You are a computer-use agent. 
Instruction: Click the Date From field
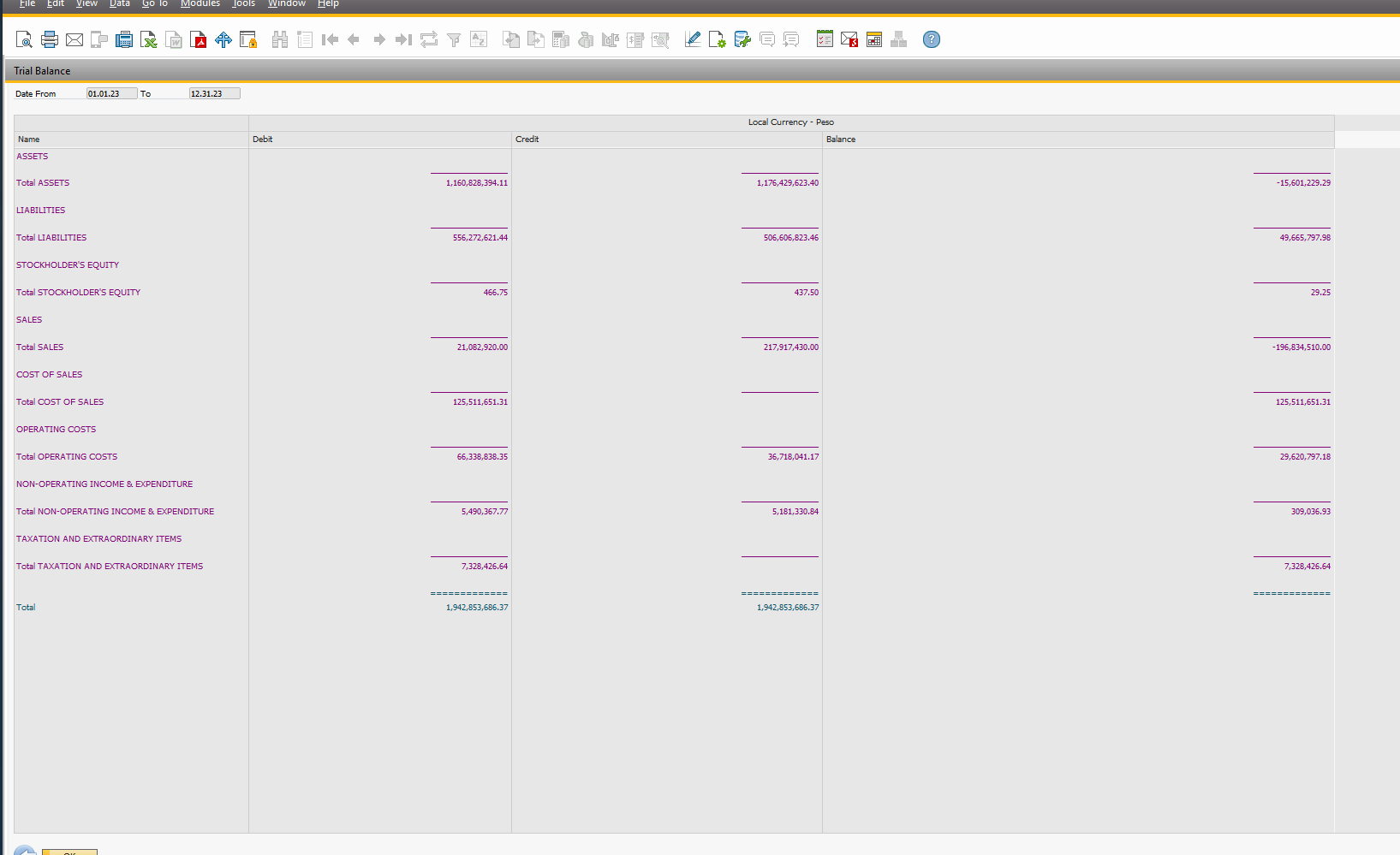click(x=111, y=93)
